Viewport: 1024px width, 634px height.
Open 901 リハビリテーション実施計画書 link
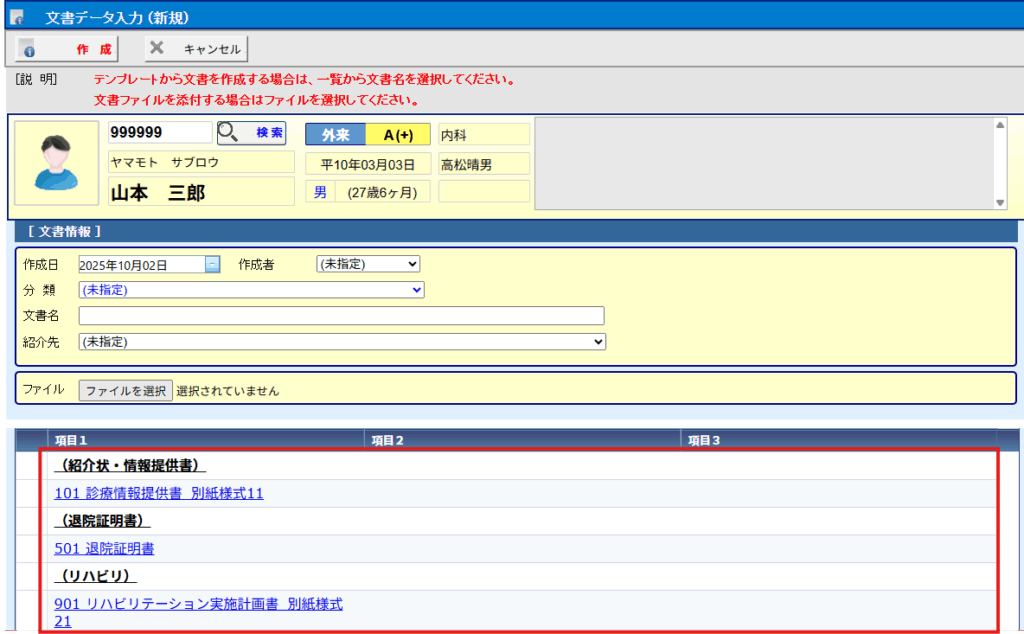tap(198, 605)
